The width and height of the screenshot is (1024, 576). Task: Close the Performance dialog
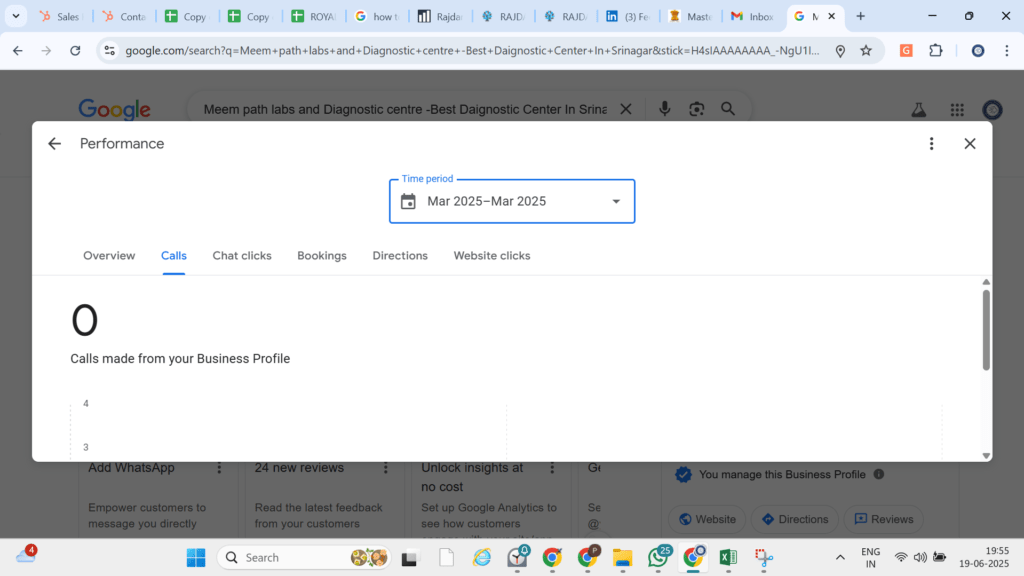(970, 144)
